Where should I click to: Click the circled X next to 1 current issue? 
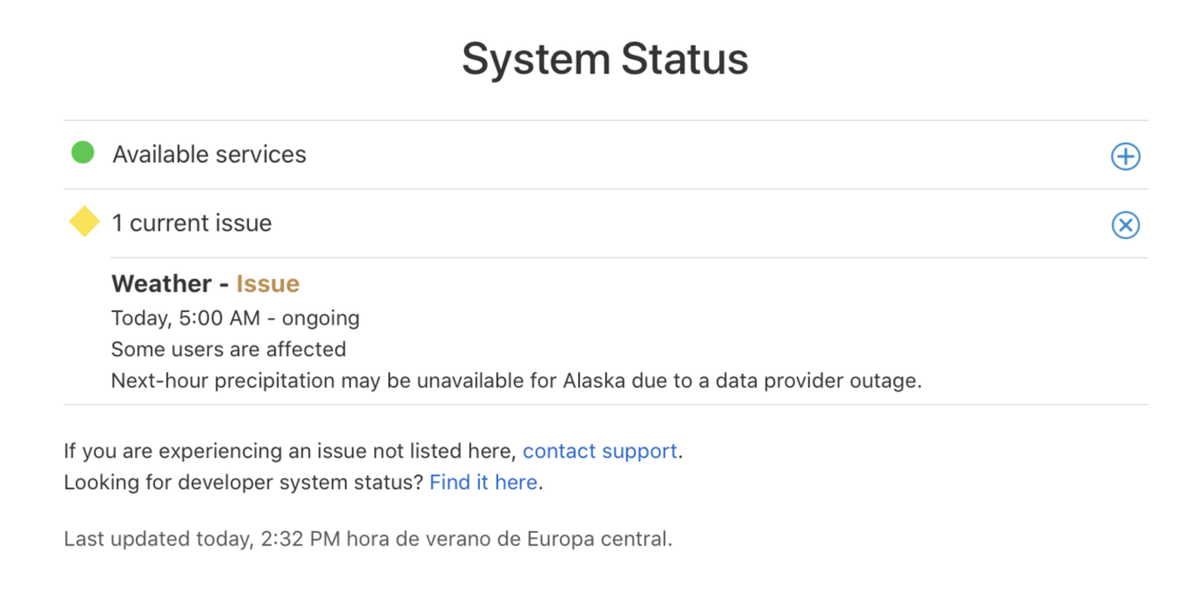point(1126,225)
